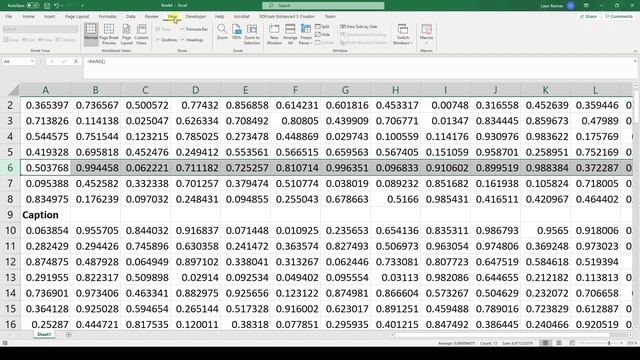Click the formula bar showing =RAND()

coord(359,68)
